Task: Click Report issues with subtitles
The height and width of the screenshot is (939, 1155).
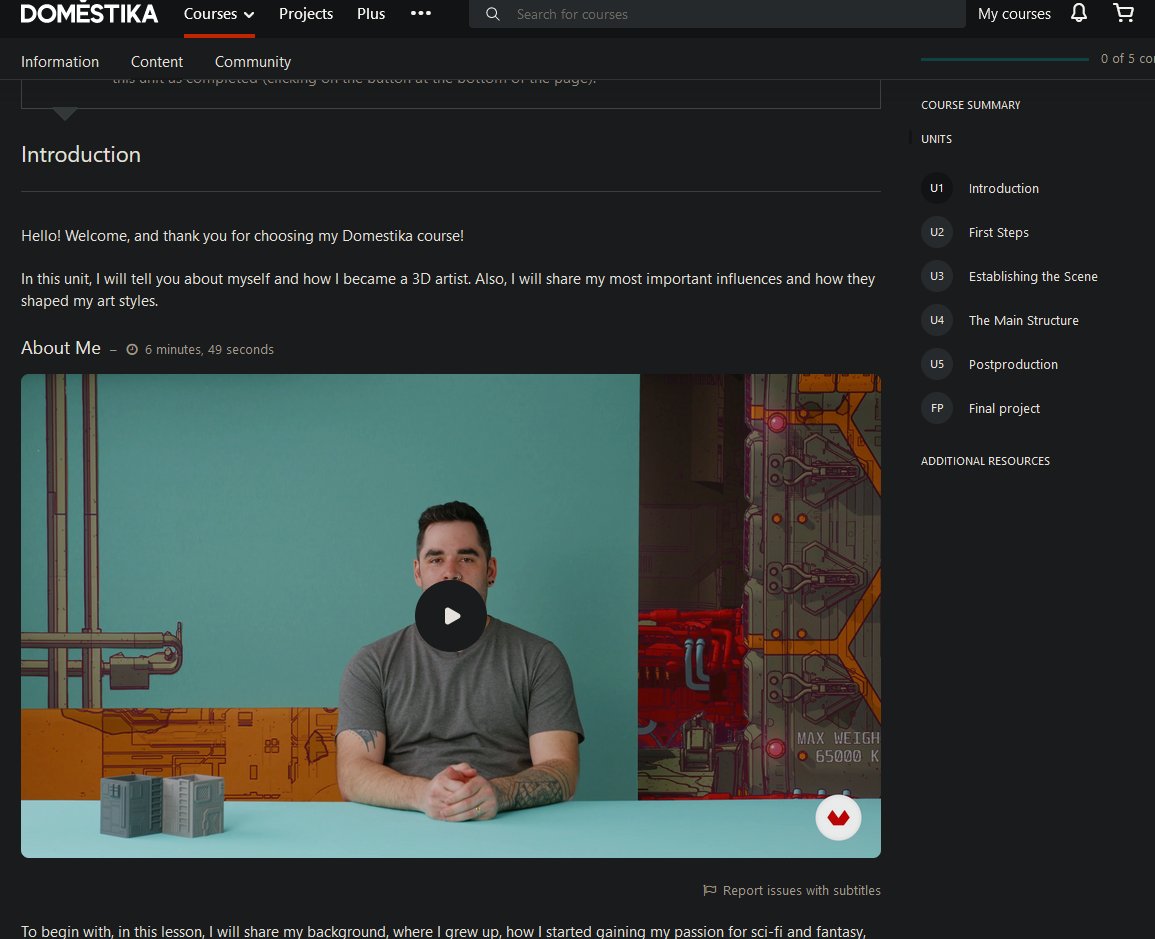Action: 801,890
